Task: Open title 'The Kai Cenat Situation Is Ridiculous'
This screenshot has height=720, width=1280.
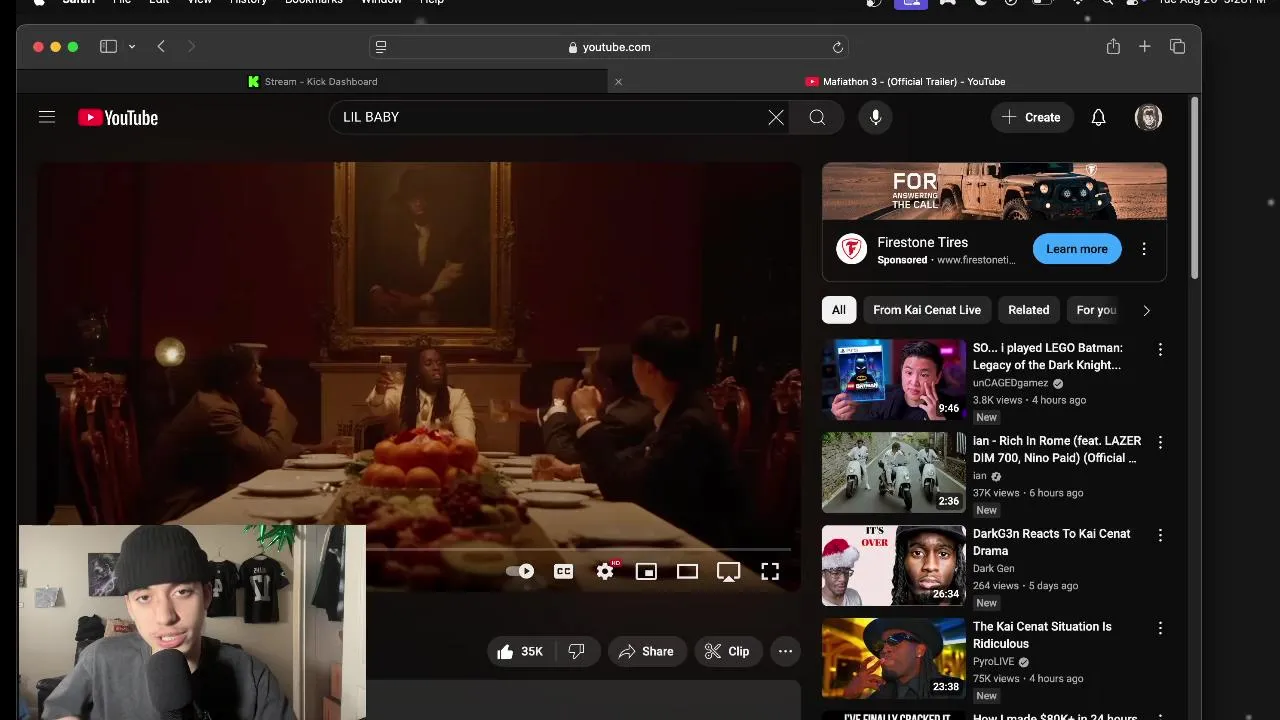Action: (x=1042, y=635)
